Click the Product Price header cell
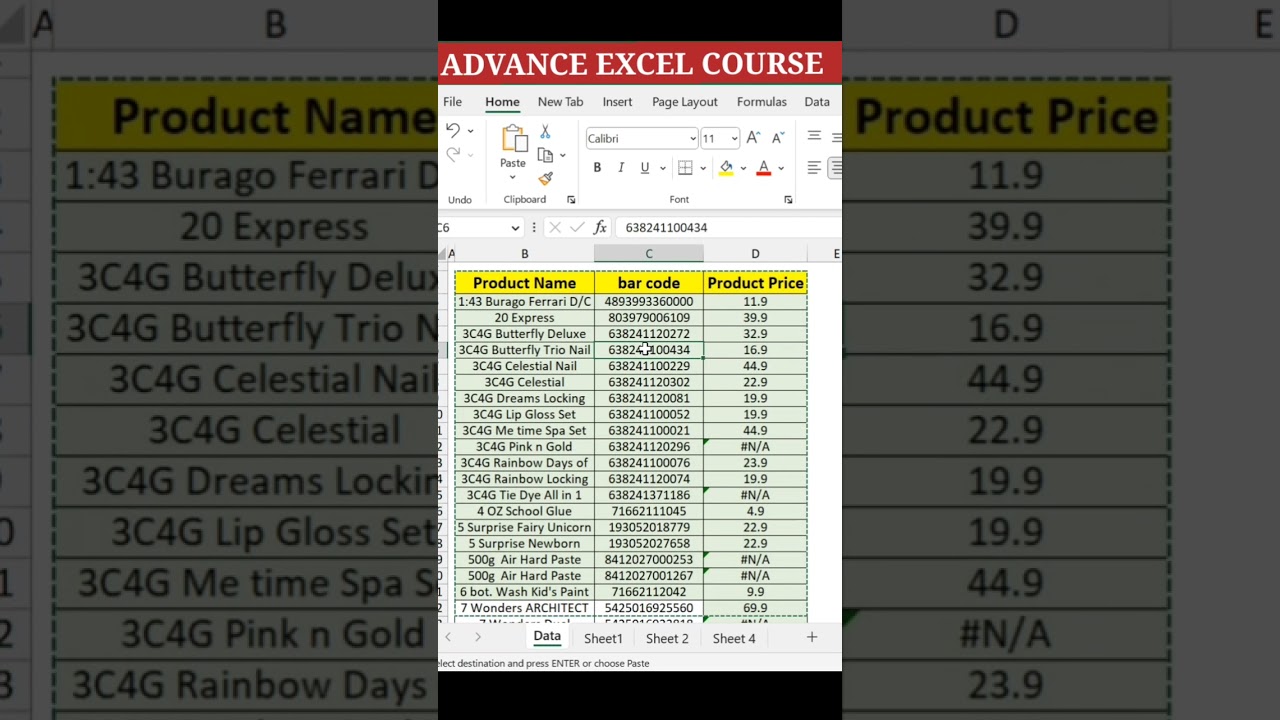This screenshot has width=1280, height=720. [x=755, y=283]
